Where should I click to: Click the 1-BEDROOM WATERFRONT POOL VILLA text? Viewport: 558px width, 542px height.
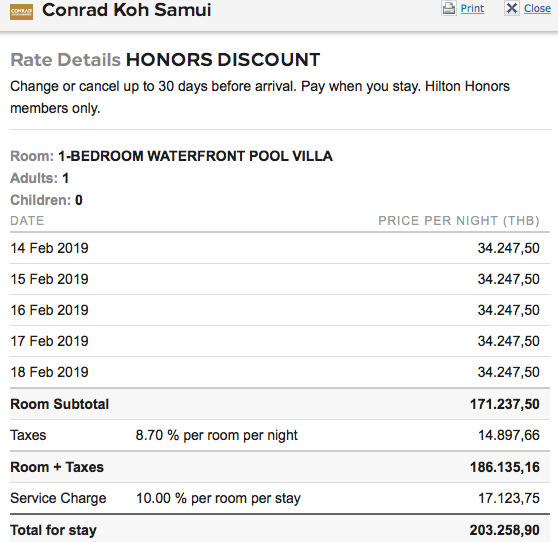click(x=195, y=156)
